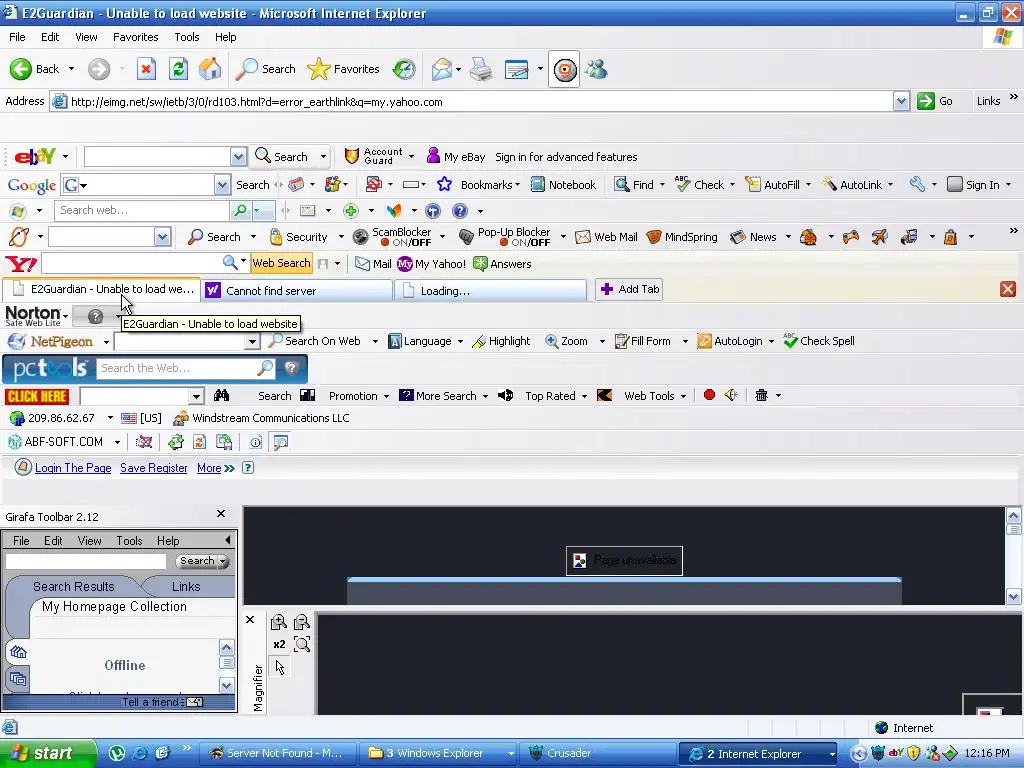This screenshot has height=768, width=1024.
Task: Click Magnifier zoom in icon
Action: point(278,622)
